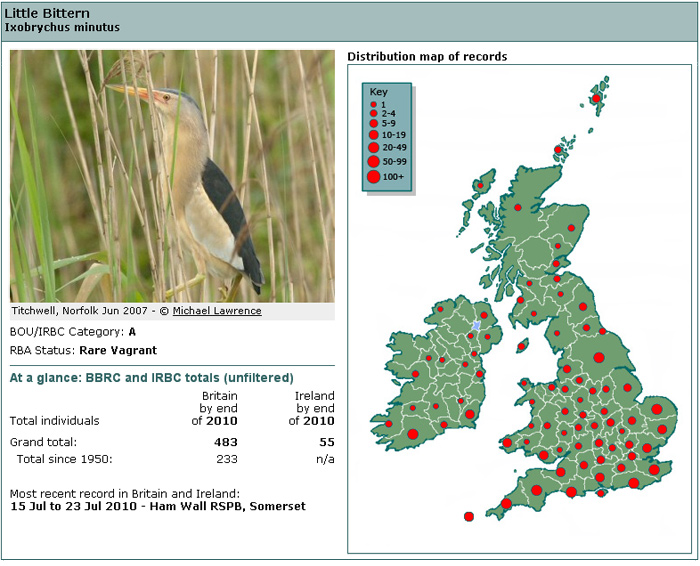Image resolution: width=700 pixels, height=566 pixels.
Task: Click the 'At a glance' section heading
Action: (x=152, y=378)
